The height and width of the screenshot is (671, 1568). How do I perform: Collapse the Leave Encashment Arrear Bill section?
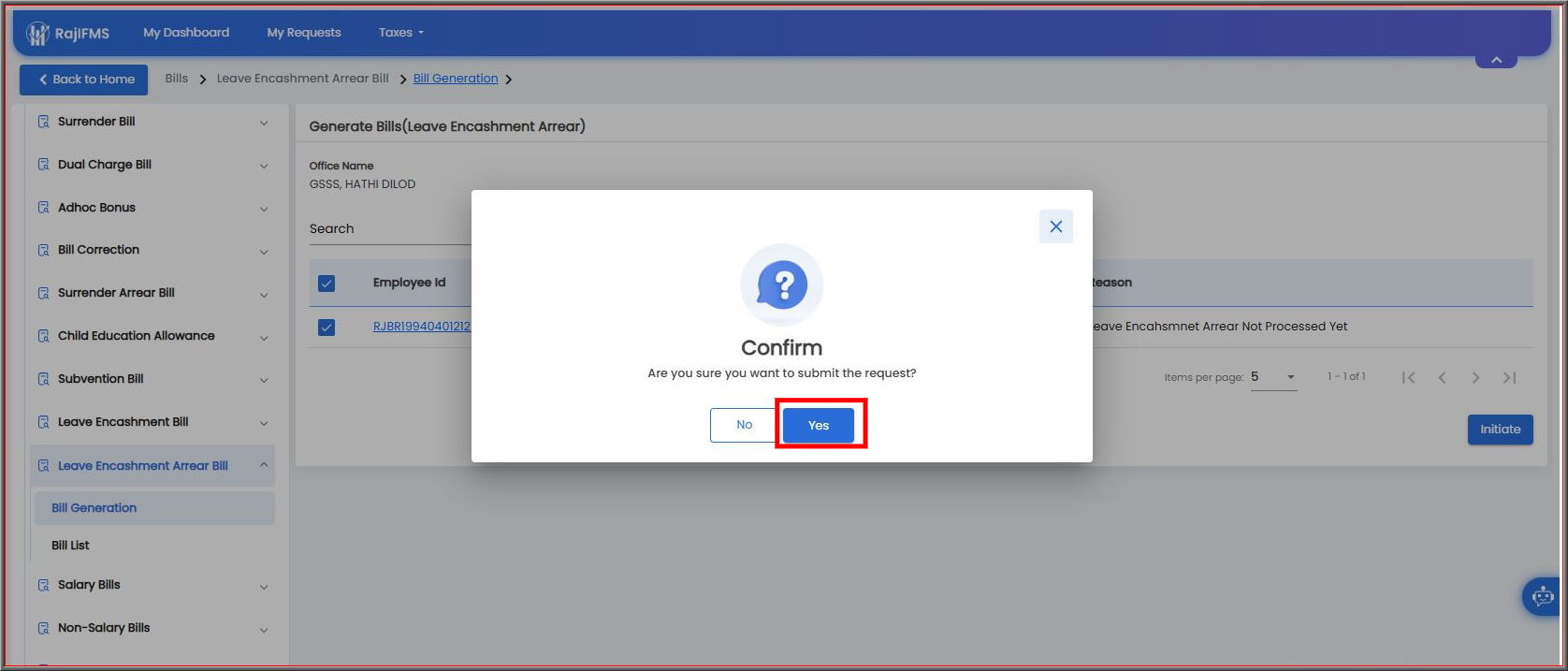pos(264,465)
